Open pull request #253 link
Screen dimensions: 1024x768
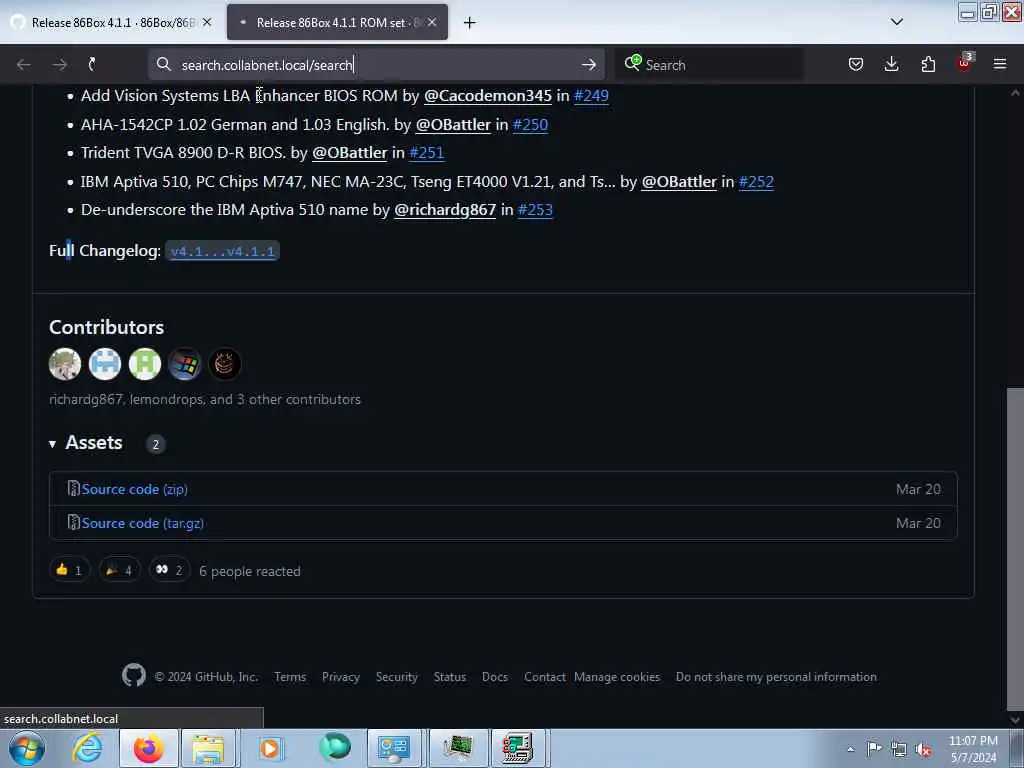[535, 210]
